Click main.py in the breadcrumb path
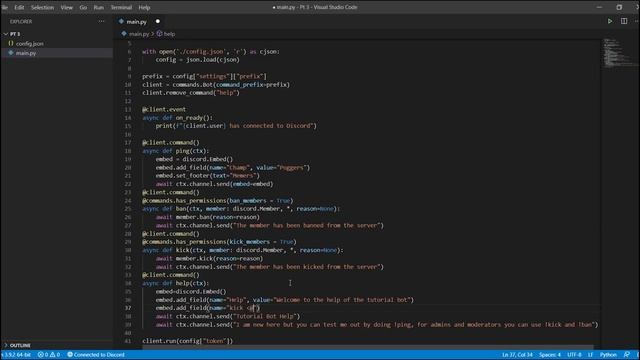Image resolution: width=640 pixels, height=360 pixels. [x=139, y=34]
